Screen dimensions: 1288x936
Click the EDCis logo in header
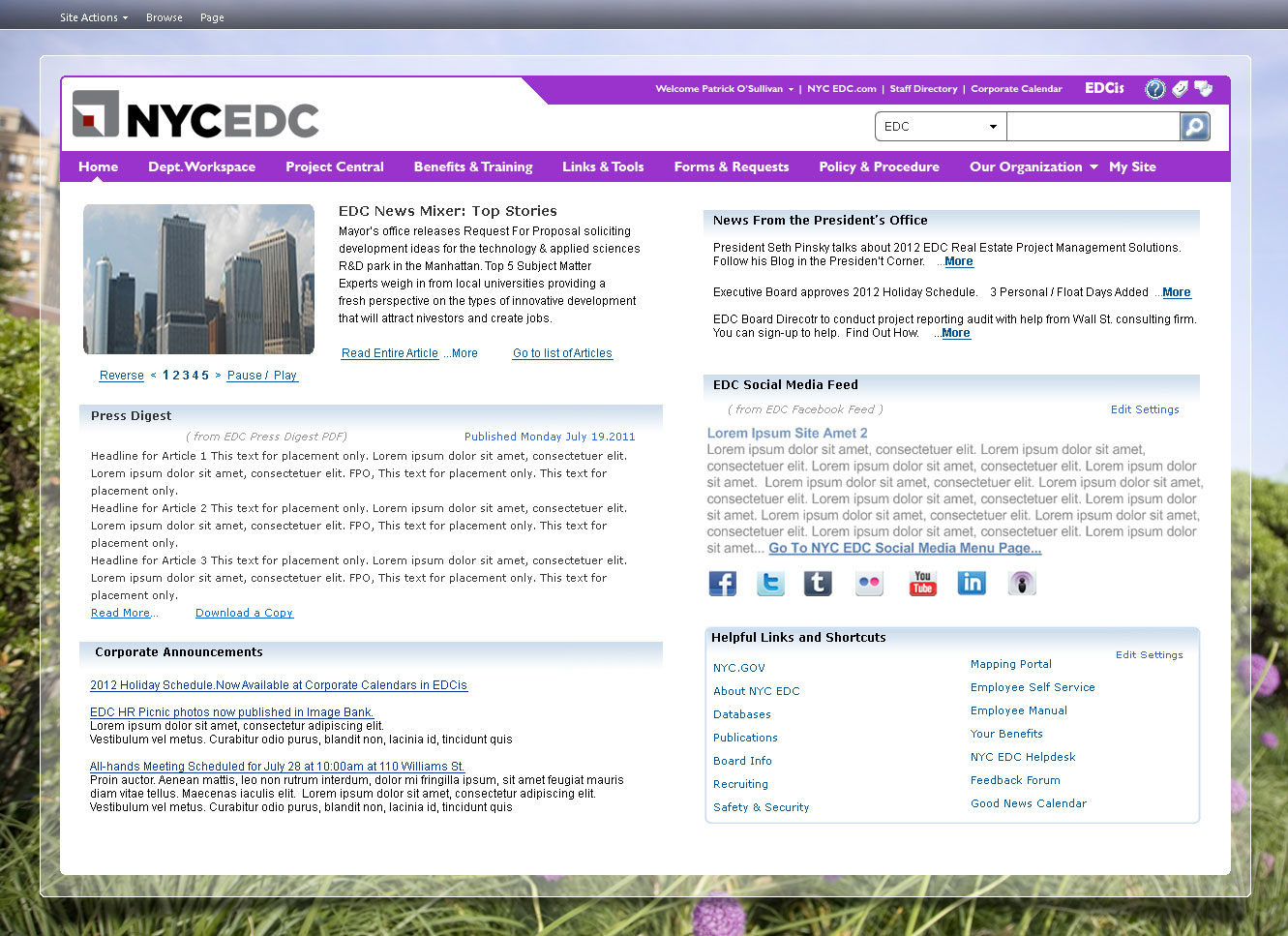click(x=1104, y=88)
